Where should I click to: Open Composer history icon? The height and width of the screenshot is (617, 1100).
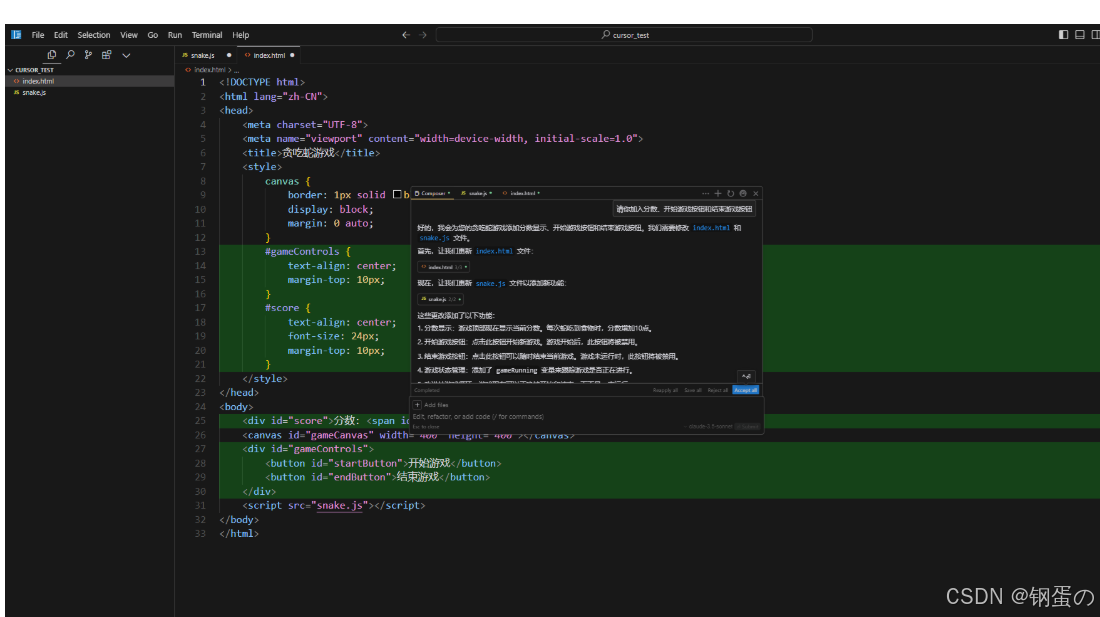pyautogui.click(x=730, y=194)
